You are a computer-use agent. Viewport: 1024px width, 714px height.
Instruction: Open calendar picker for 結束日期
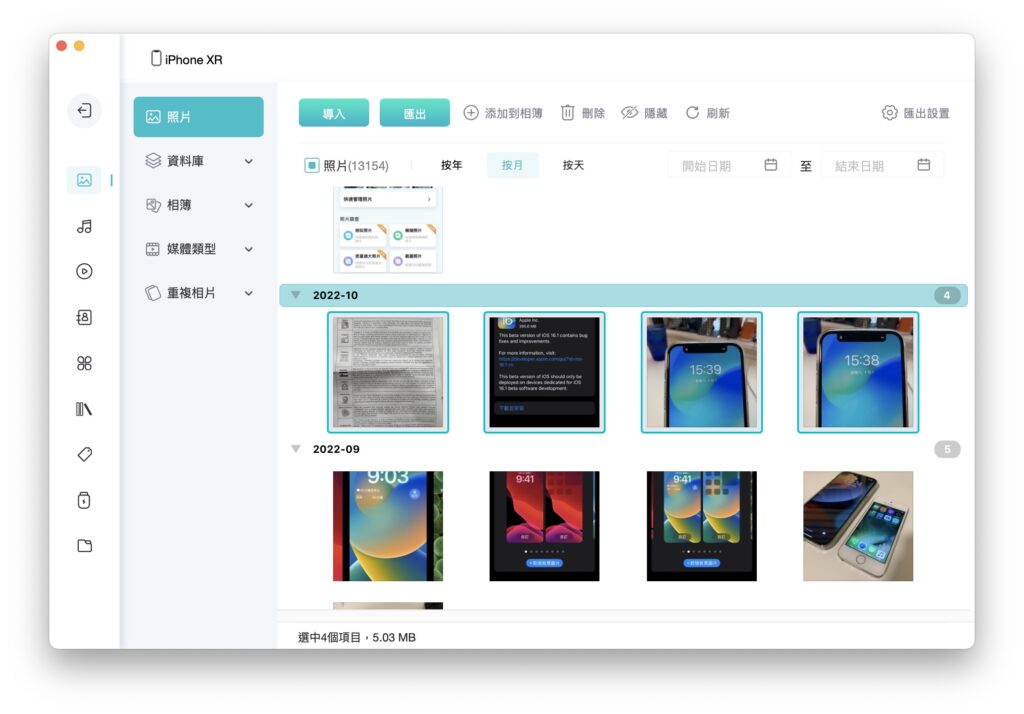[923, 165]
